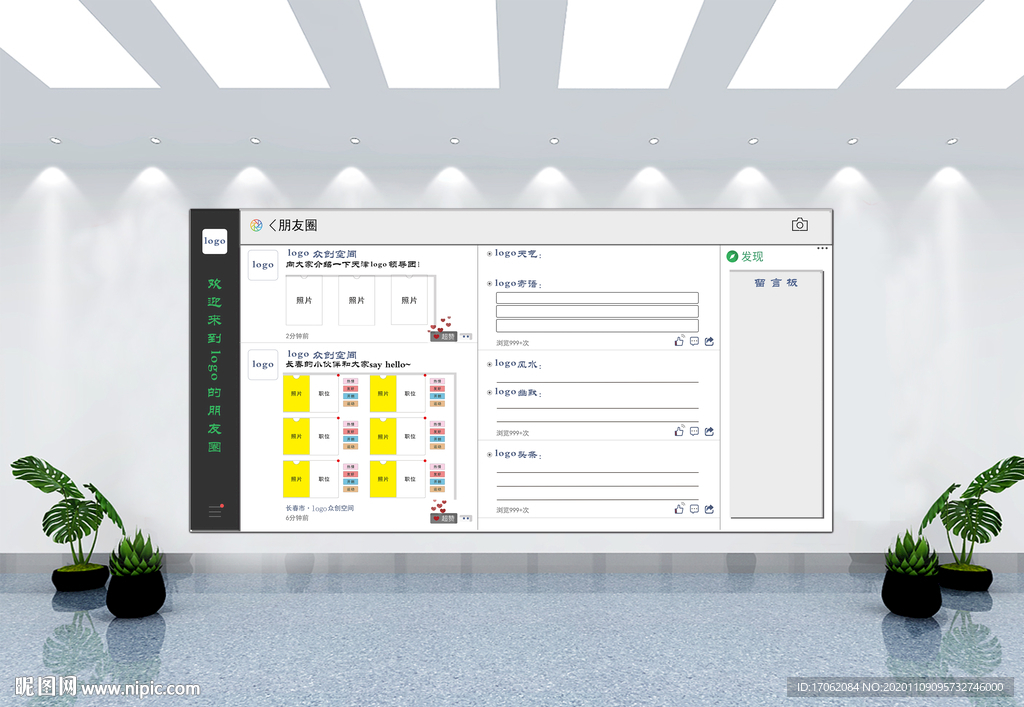The height and width of the screenshot is (707, 1024).
Task: Click the text '向大家介绍一下天津logo领导团!'
Action: point(353,264)
